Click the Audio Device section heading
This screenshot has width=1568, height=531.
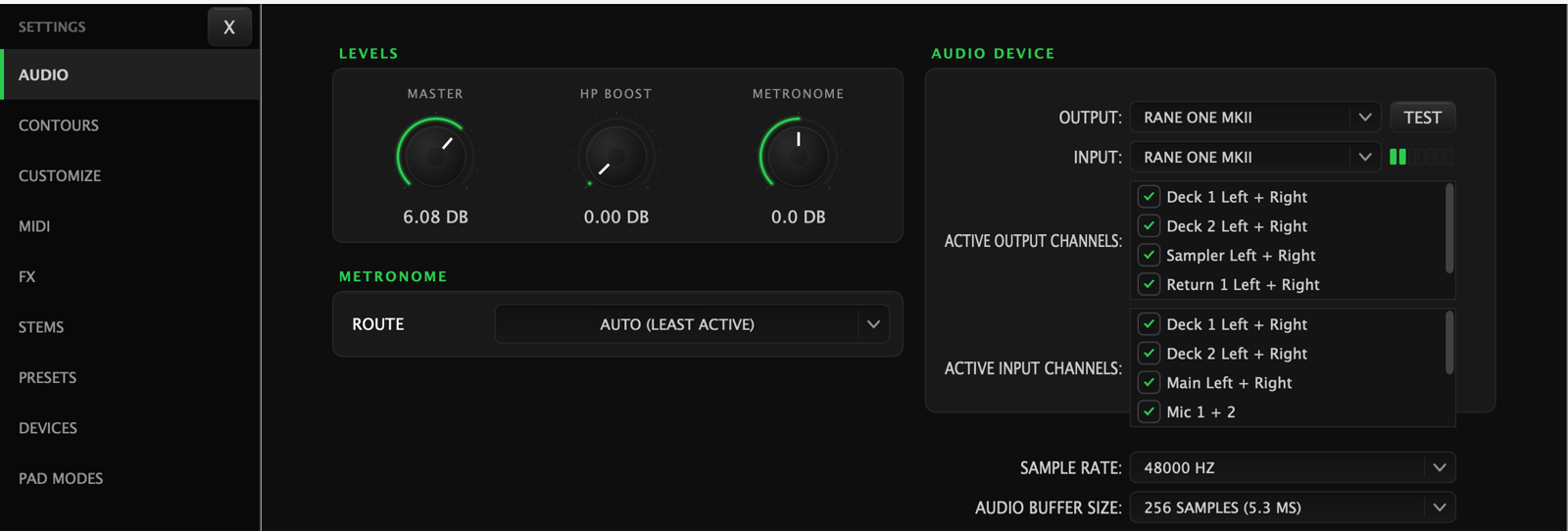coord(993,54)
